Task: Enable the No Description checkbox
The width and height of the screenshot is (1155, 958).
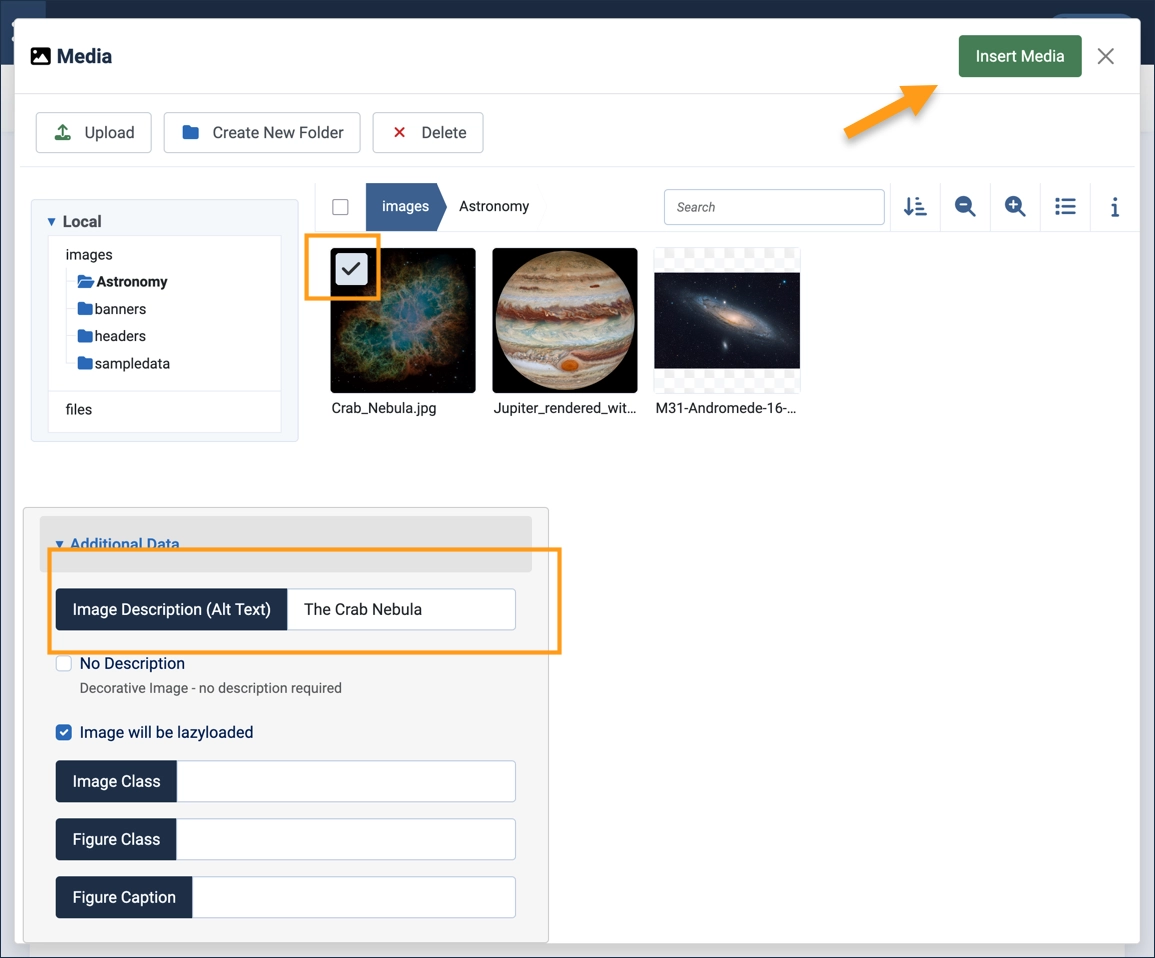Action: click(x=64, y=664)
